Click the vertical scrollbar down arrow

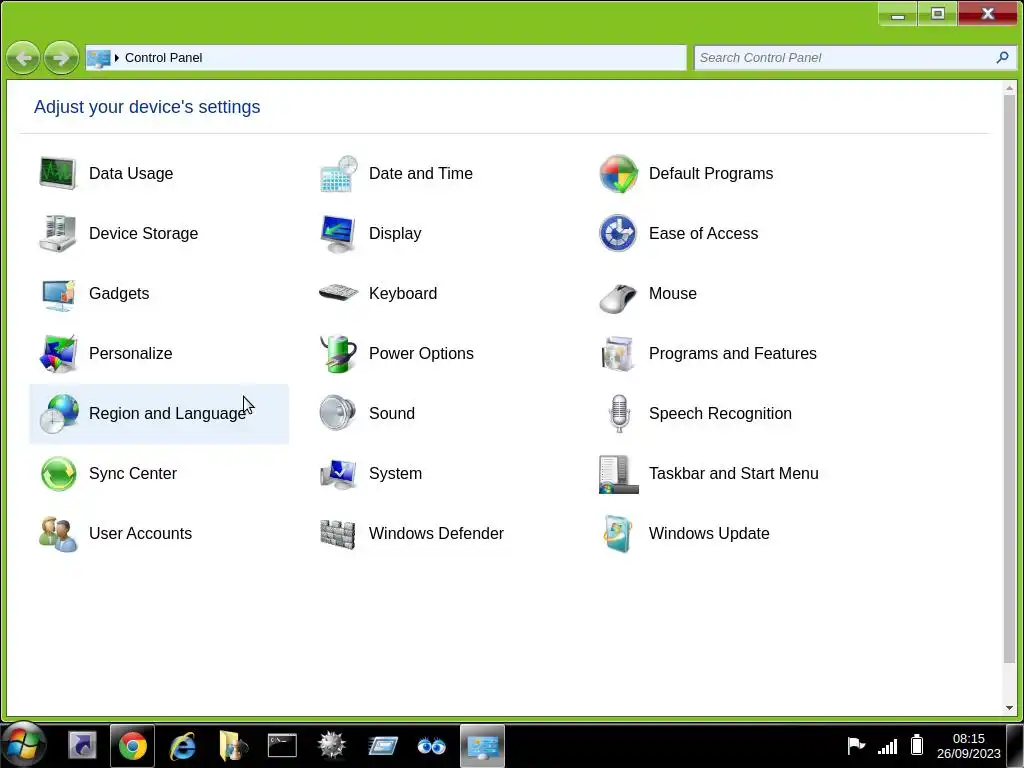coord(1010,708)
